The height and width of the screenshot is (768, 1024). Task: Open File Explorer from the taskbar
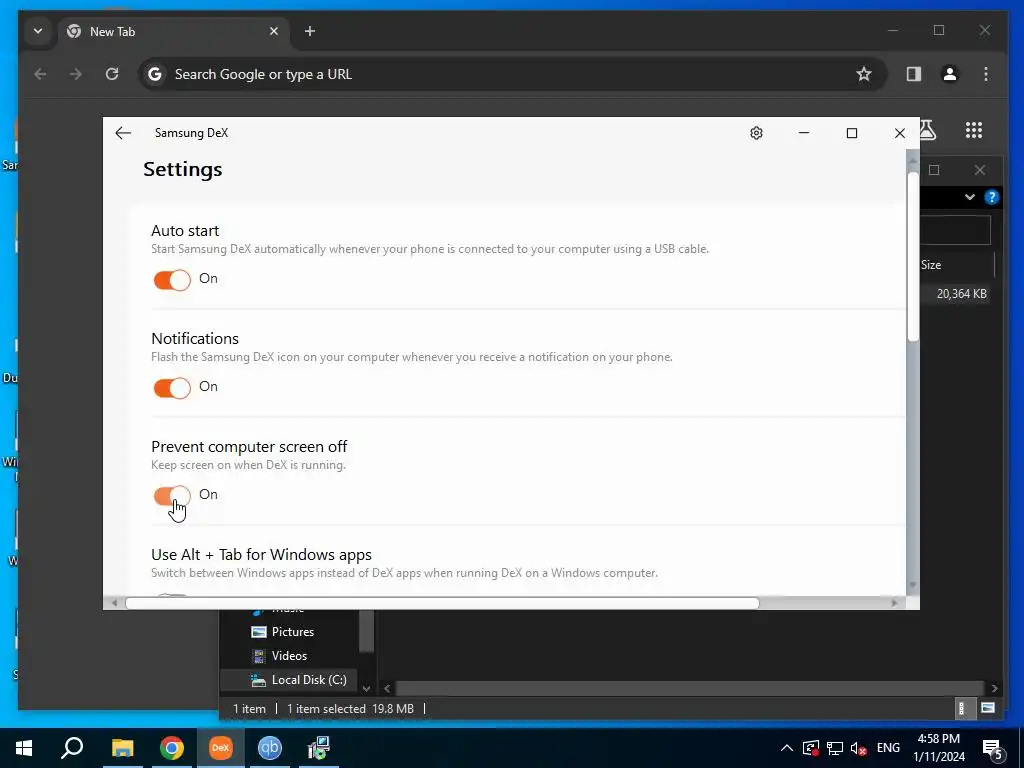click(x=122, y=748)
